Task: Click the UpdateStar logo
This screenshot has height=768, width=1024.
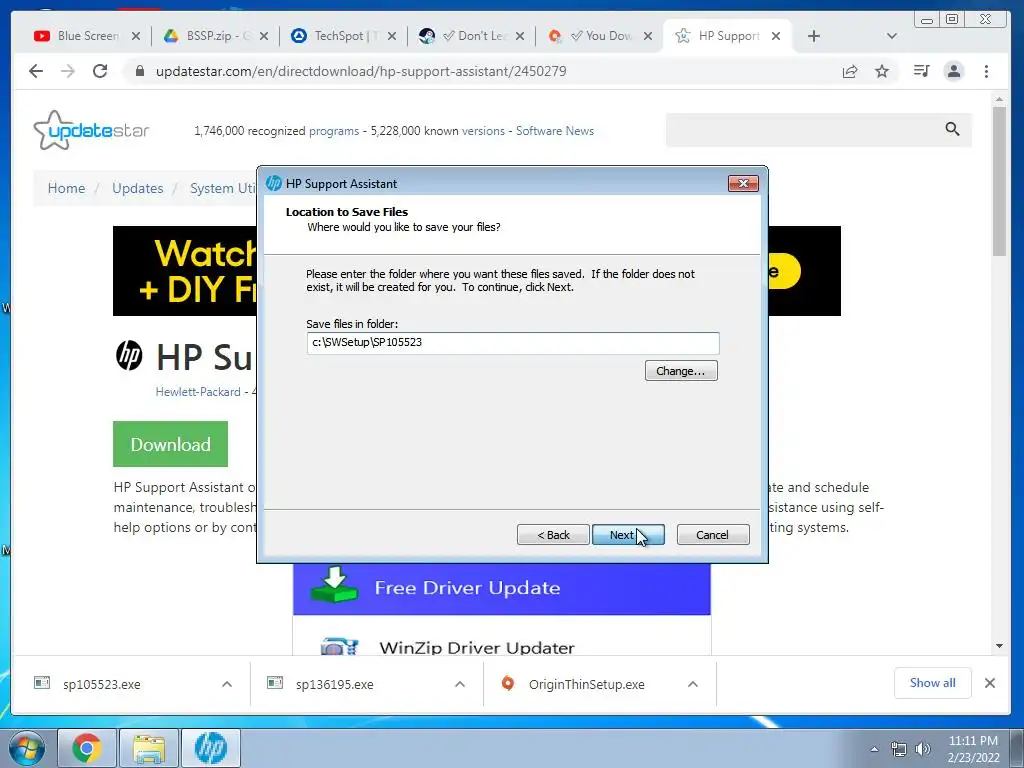Action: coord(91,130)
